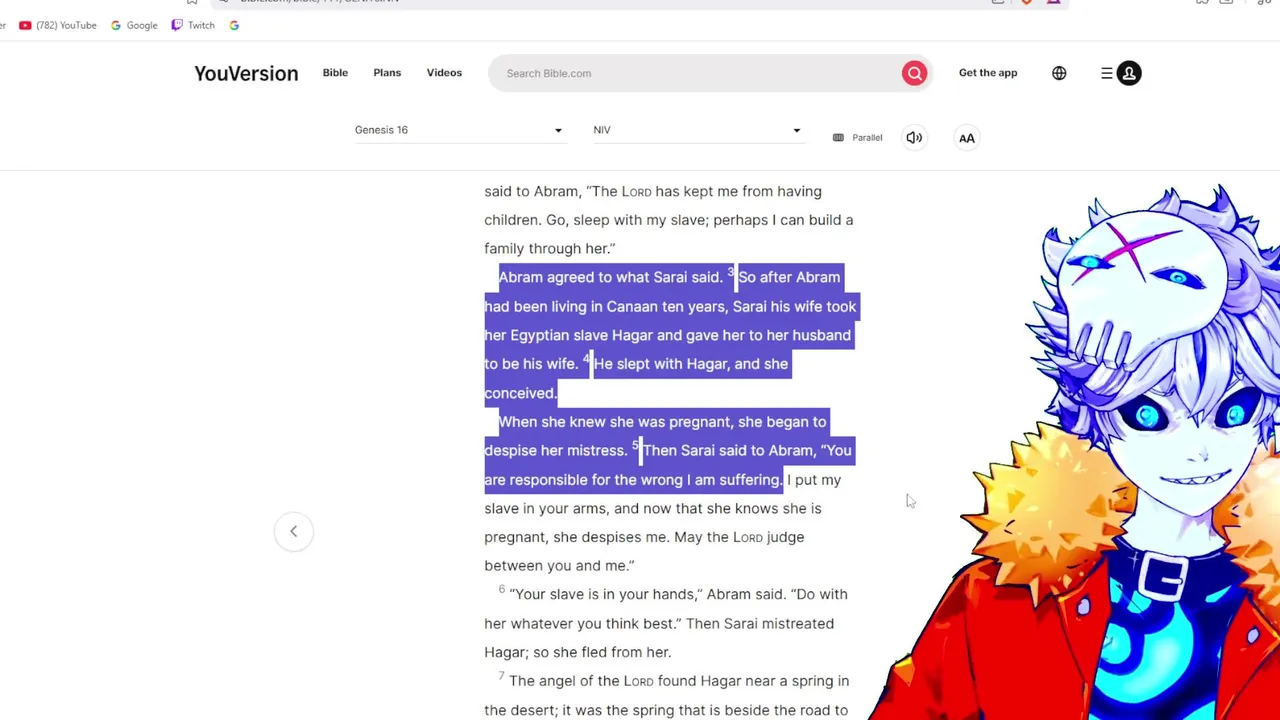Click verse 7 text "The angel of the Lord"
Image resolution: width=1280 pixels, height=720 pixels.
pyautogui.click(x=581, y=681)
